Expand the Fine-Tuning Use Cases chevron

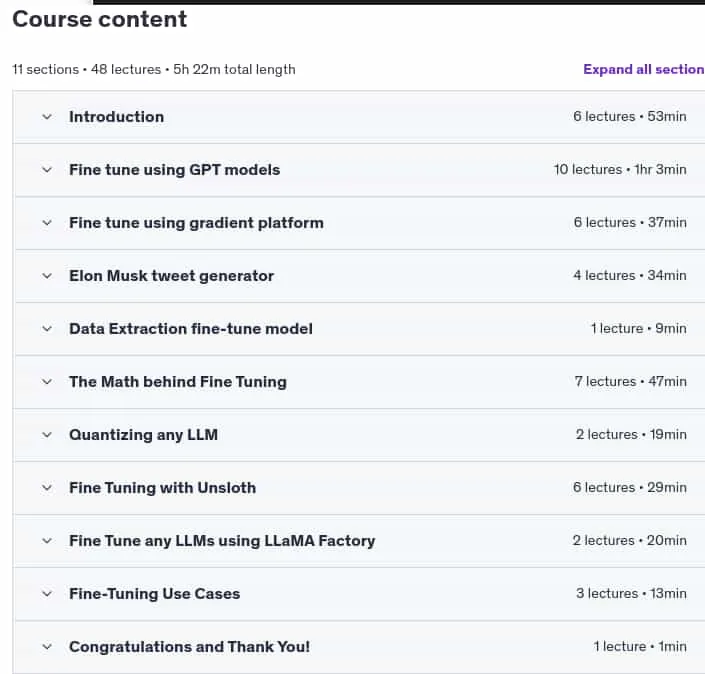(47, 594)
